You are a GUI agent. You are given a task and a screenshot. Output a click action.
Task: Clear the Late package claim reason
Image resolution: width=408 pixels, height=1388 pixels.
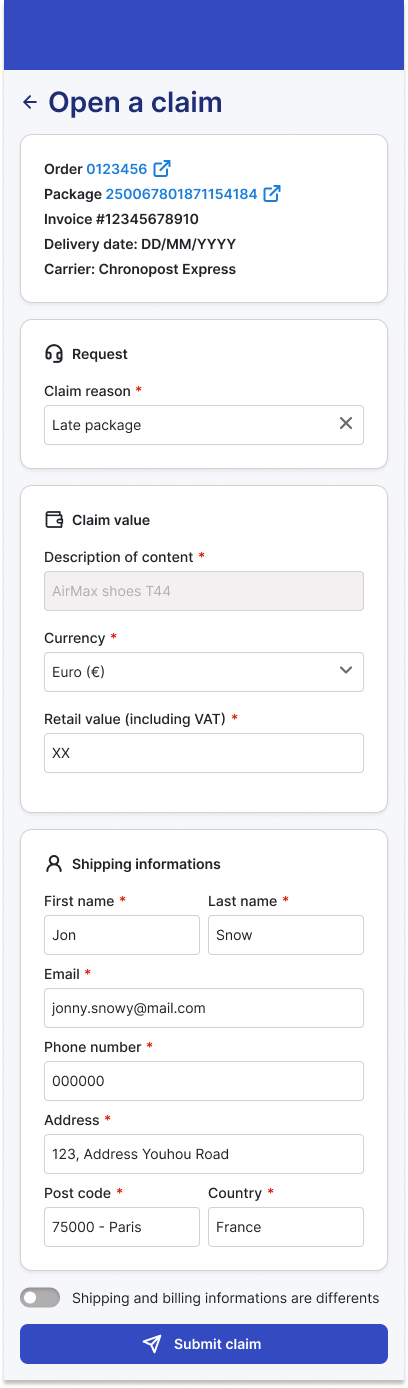tap(346, 424)
